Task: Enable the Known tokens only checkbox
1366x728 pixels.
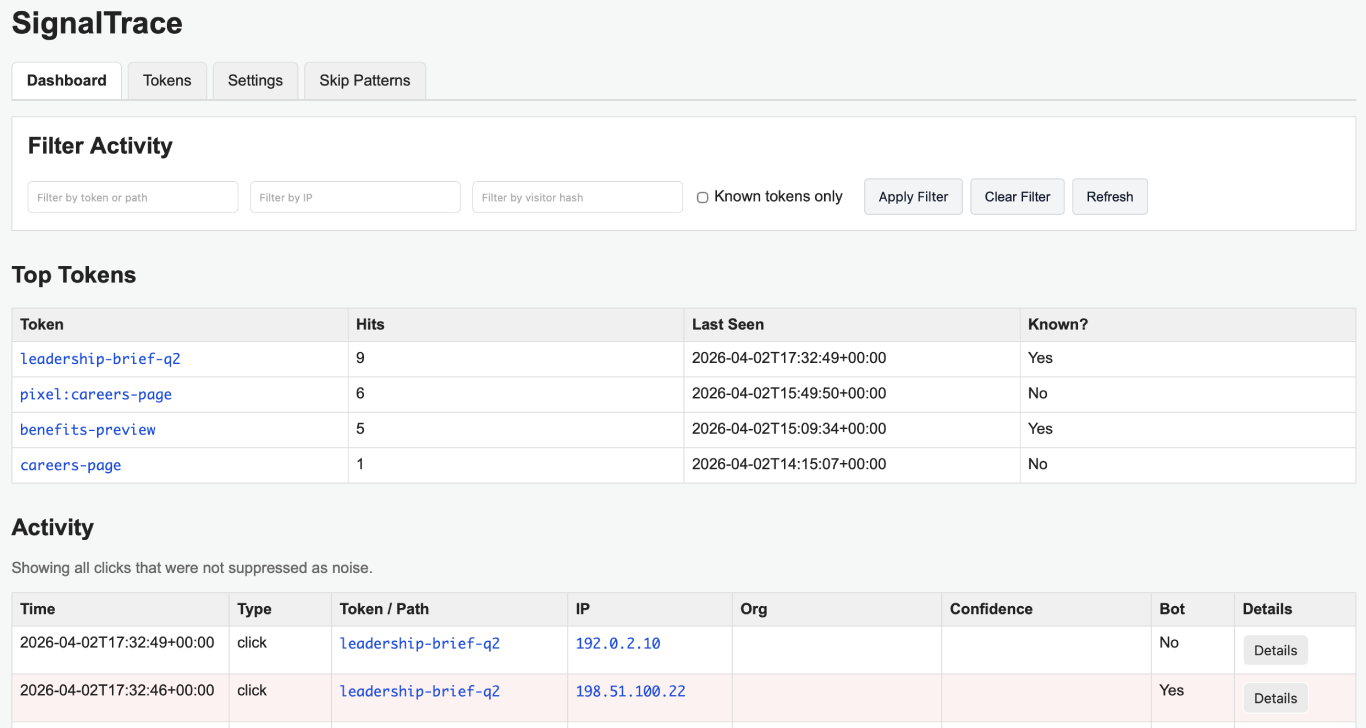Action: 702,197
